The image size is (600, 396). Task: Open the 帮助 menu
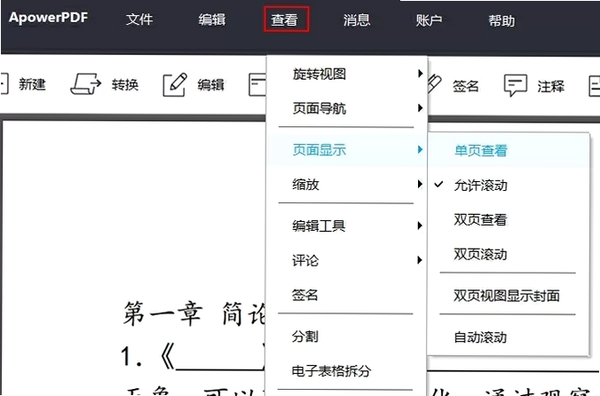click(501, 21)
